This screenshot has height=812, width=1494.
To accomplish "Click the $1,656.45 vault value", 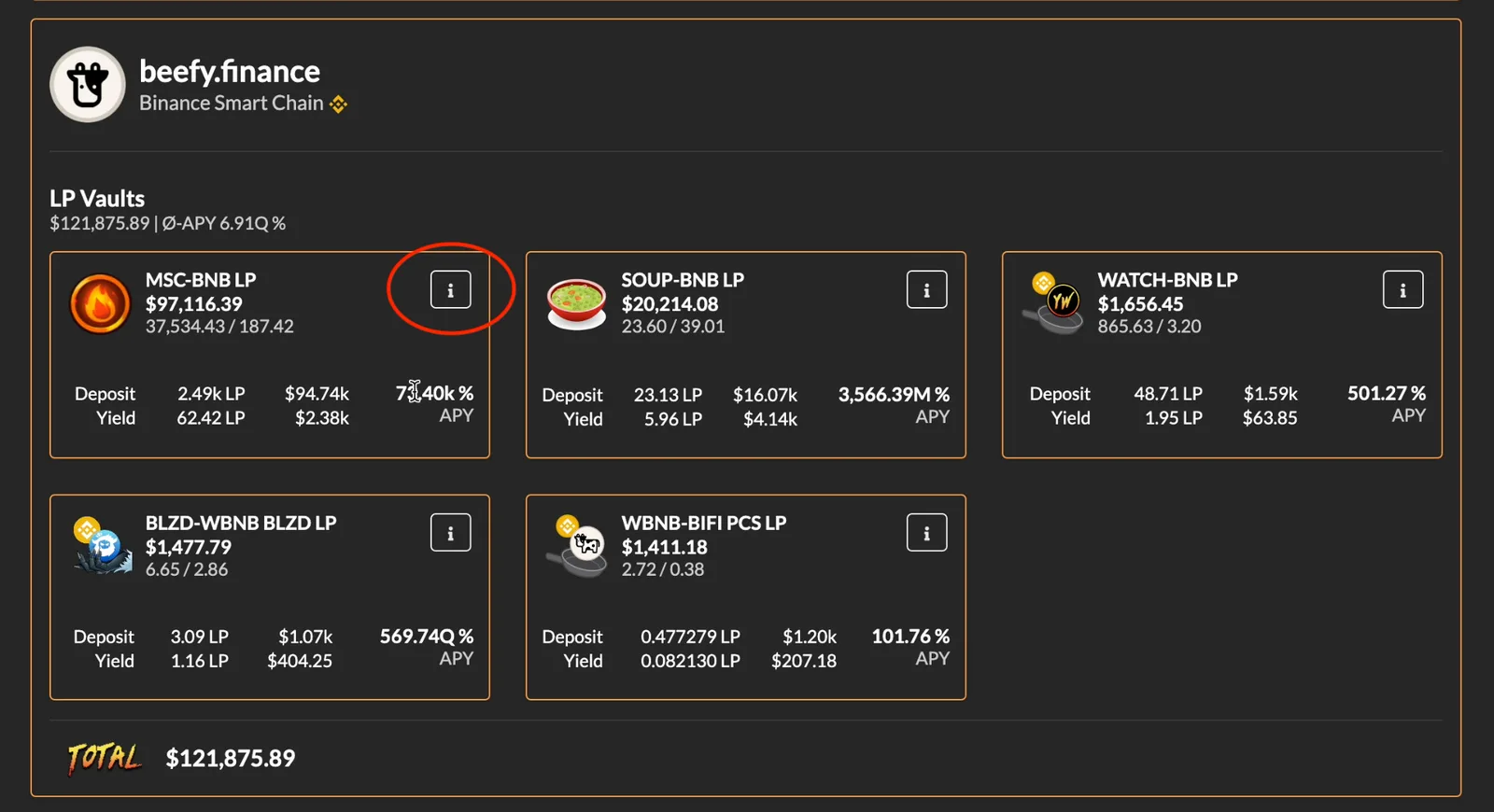I will pos(1140,303).
